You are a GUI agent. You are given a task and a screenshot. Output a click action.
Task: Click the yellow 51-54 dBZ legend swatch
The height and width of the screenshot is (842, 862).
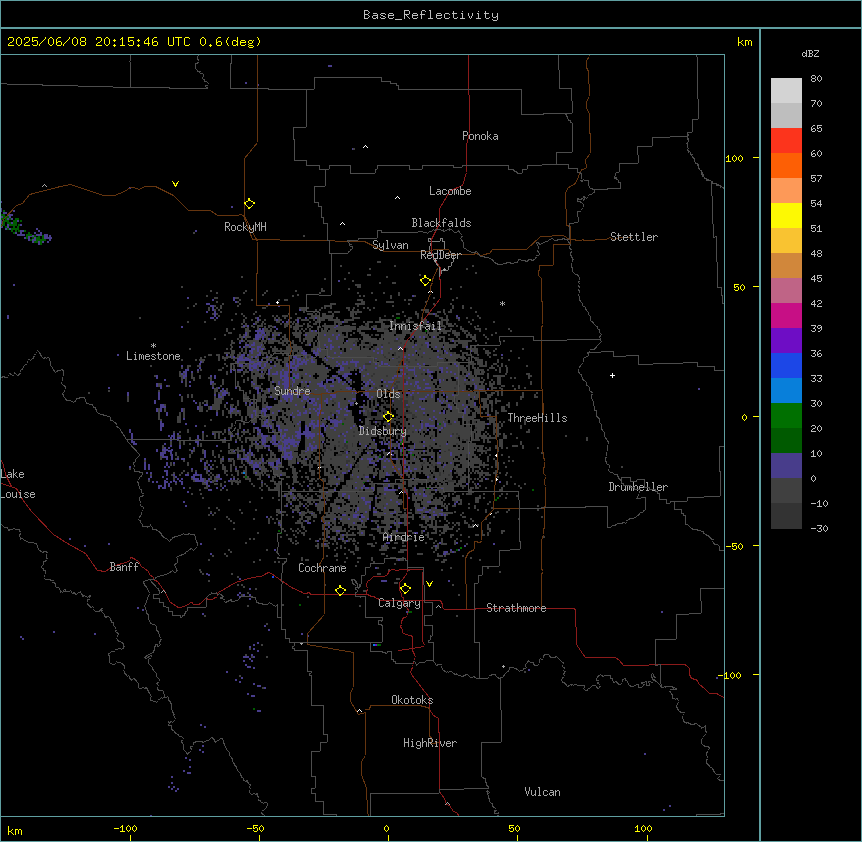786,215
